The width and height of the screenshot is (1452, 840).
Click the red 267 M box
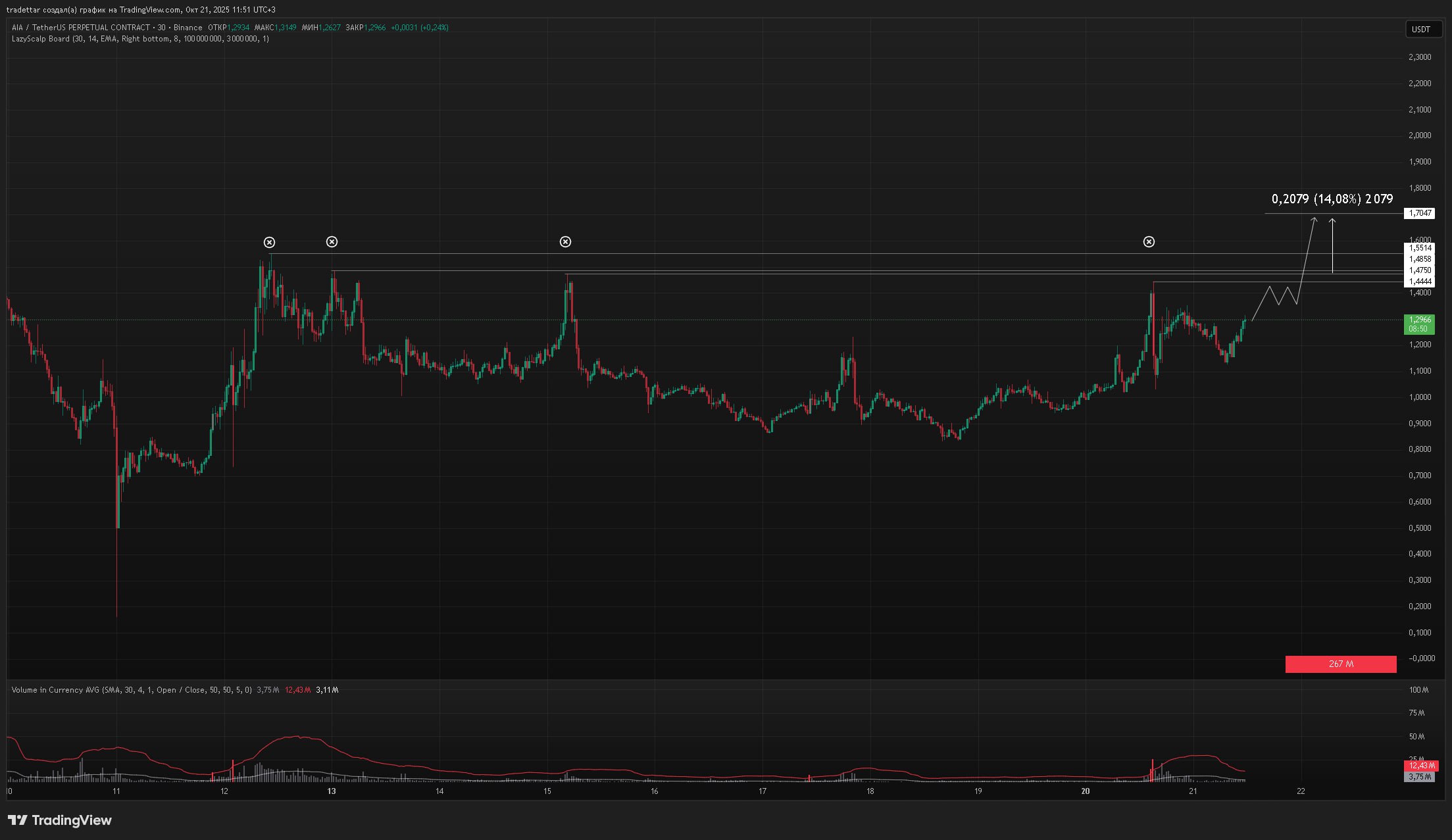point(1340,664)
